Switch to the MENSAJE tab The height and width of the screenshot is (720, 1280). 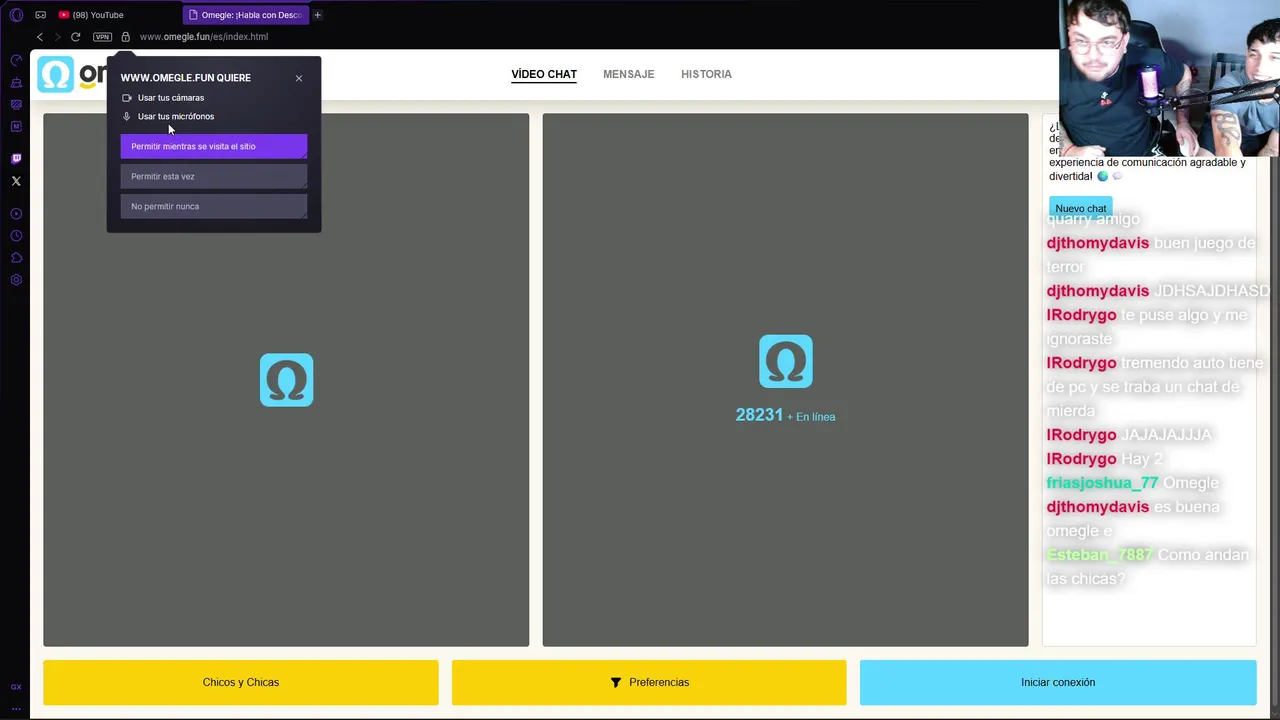point(628,74)
